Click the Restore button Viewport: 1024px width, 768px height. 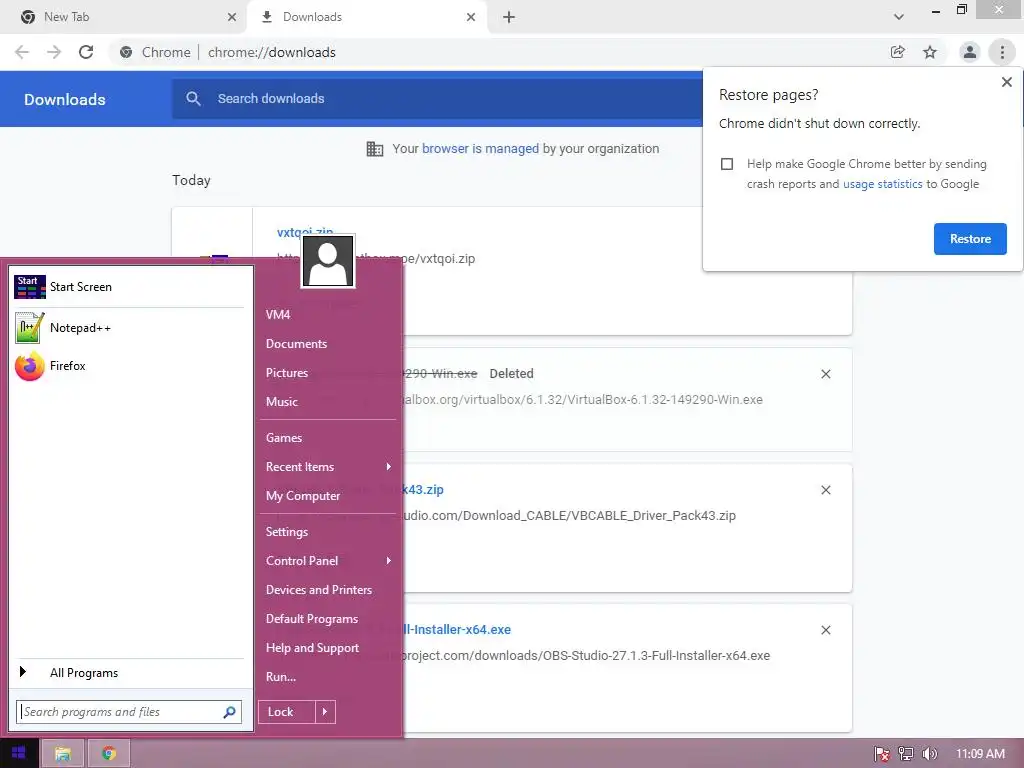[970, 239]
